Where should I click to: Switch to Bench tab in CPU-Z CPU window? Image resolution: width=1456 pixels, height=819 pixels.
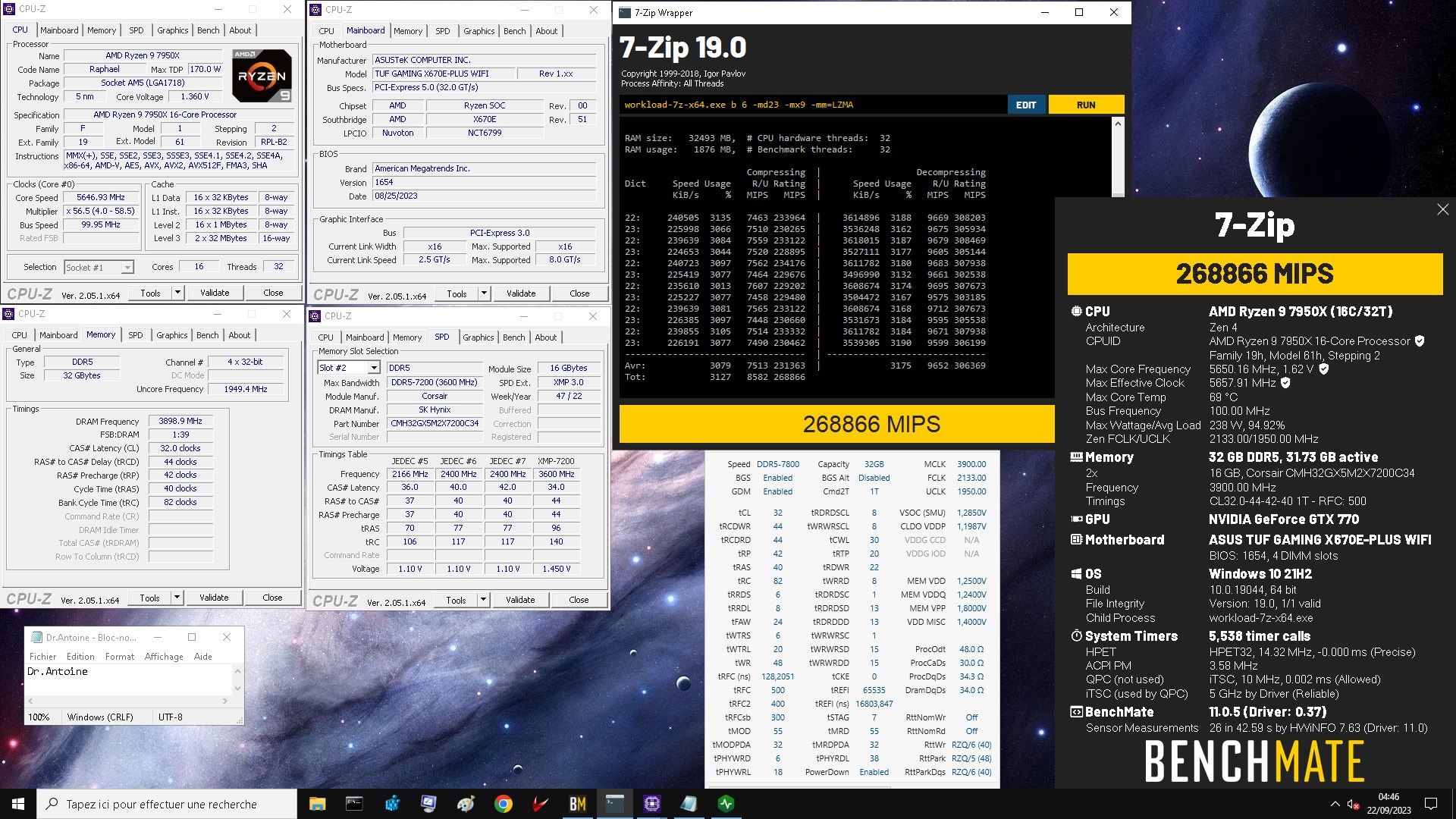click(209, 30)
